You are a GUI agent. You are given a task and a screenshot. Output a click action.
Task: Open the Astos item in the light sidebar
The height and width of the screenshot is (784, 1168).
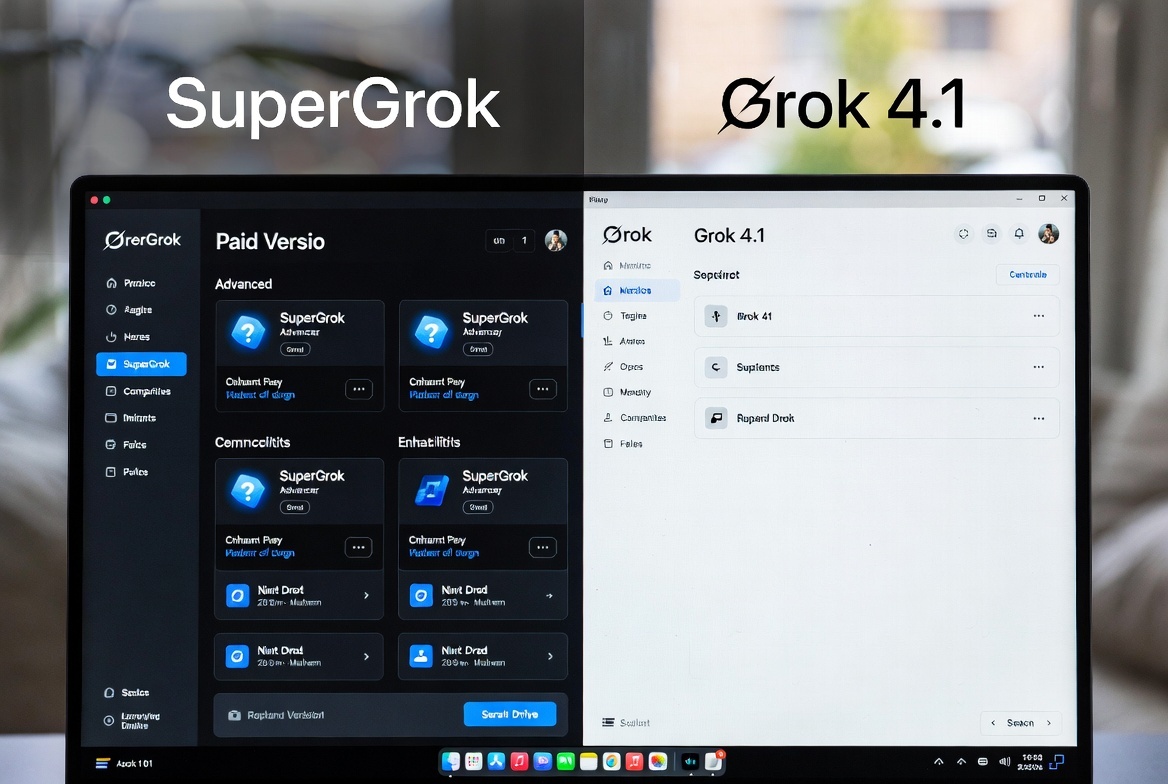pyautogui.click(x=624, y=341)
